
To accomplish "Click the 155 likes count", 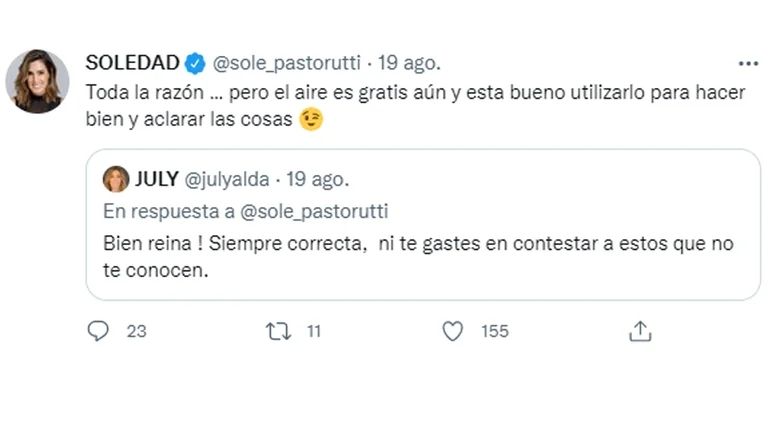I will [x=494, y=331].
